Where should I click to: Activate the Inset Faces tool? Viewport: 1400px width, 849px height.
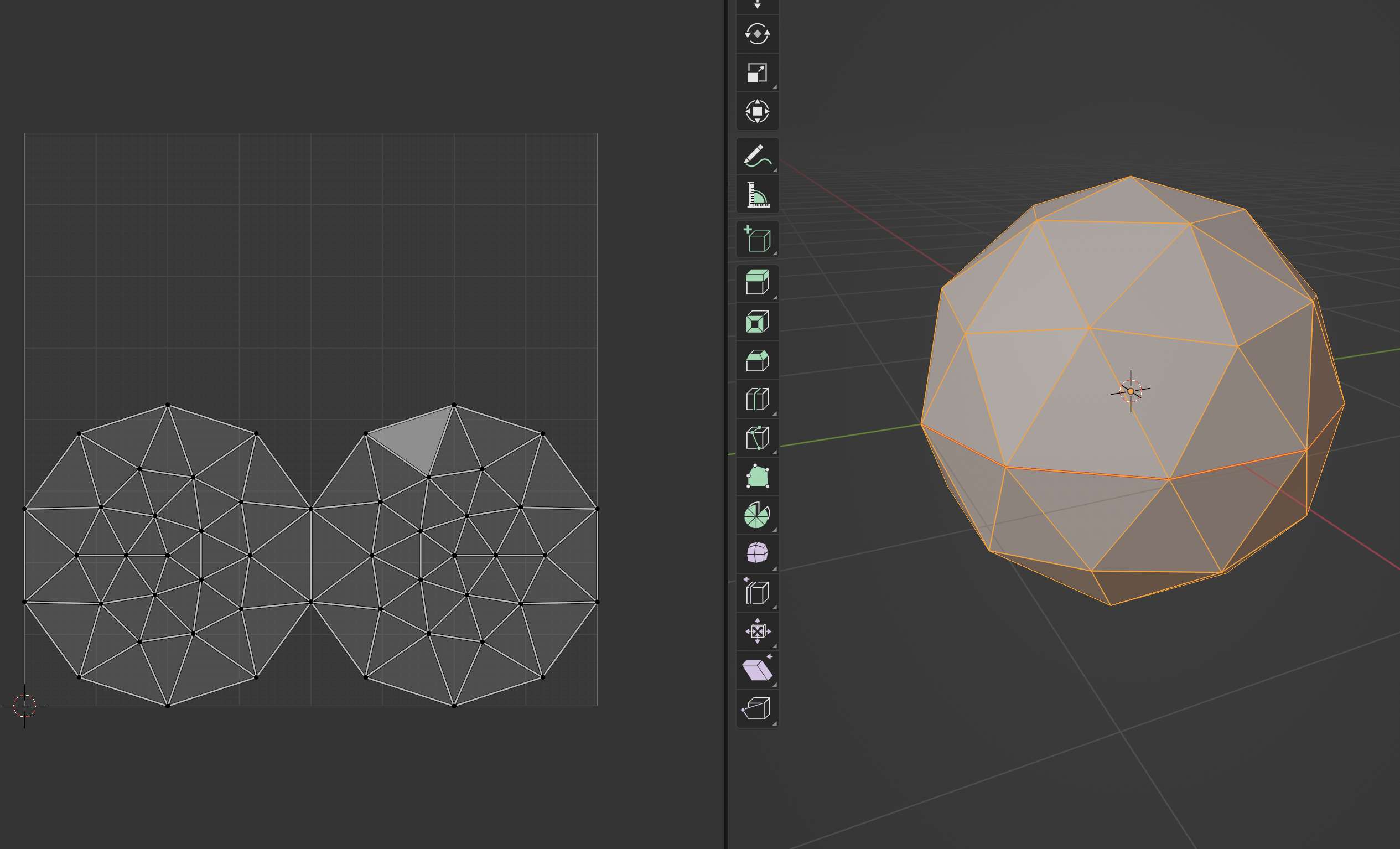[x=757, y=322]
